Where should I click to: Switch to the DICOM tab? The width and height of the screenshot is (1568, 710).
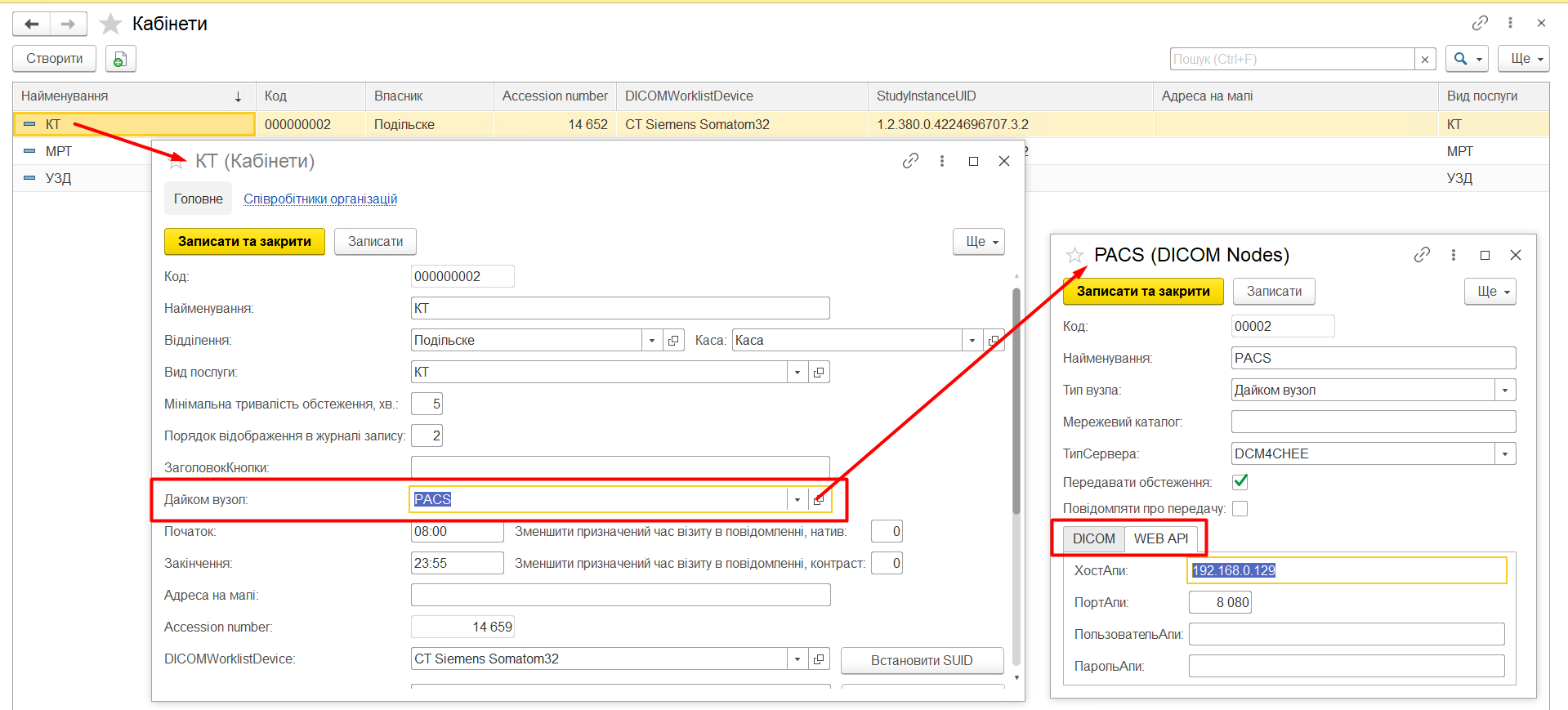click(x=1093, y=538)
